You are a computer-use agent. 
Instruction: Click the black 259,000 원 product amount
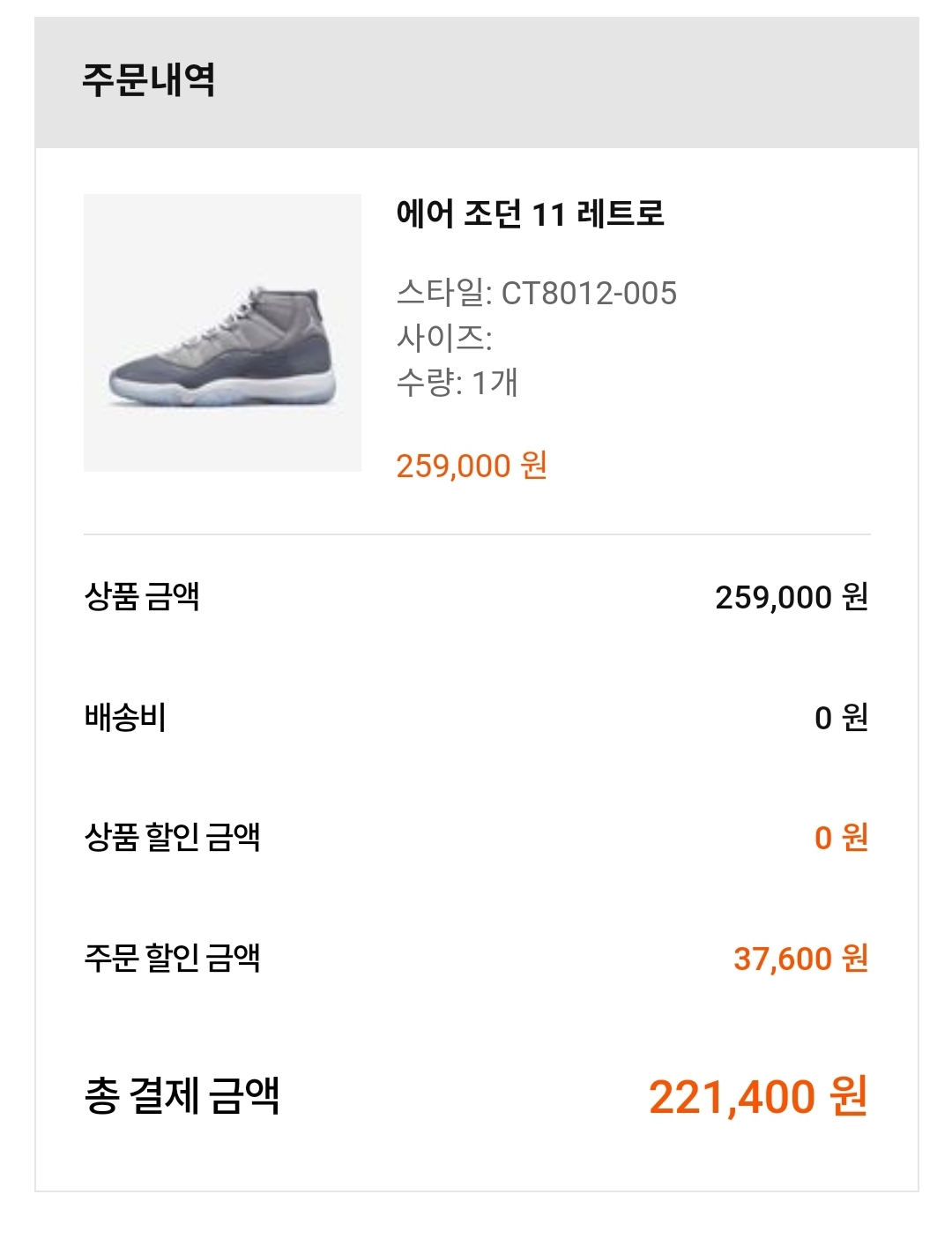pos(792,597)
